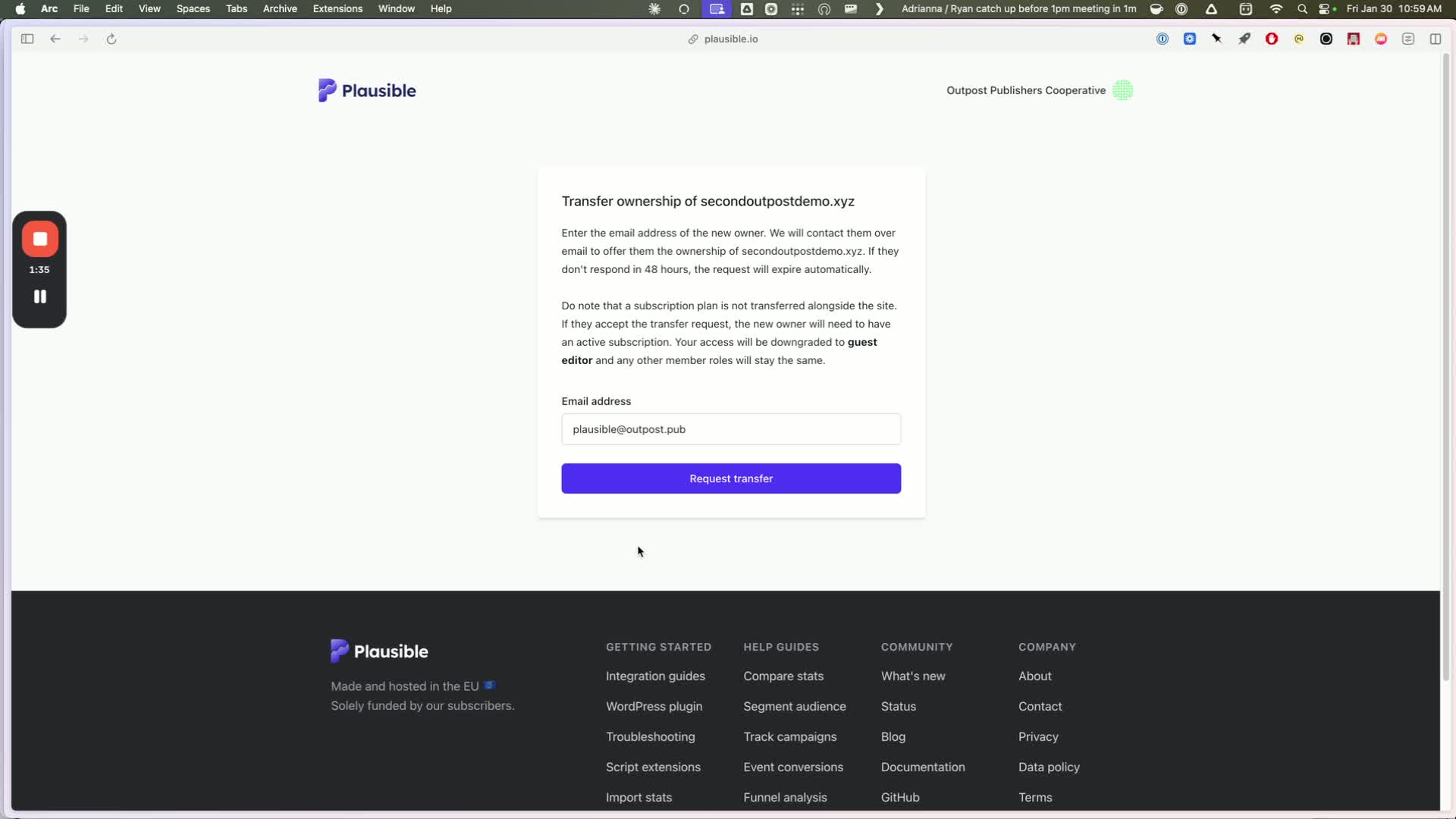Open the Compare stats help guide
The height and width of the screenshot is (819, 1456).
(783, 676)
